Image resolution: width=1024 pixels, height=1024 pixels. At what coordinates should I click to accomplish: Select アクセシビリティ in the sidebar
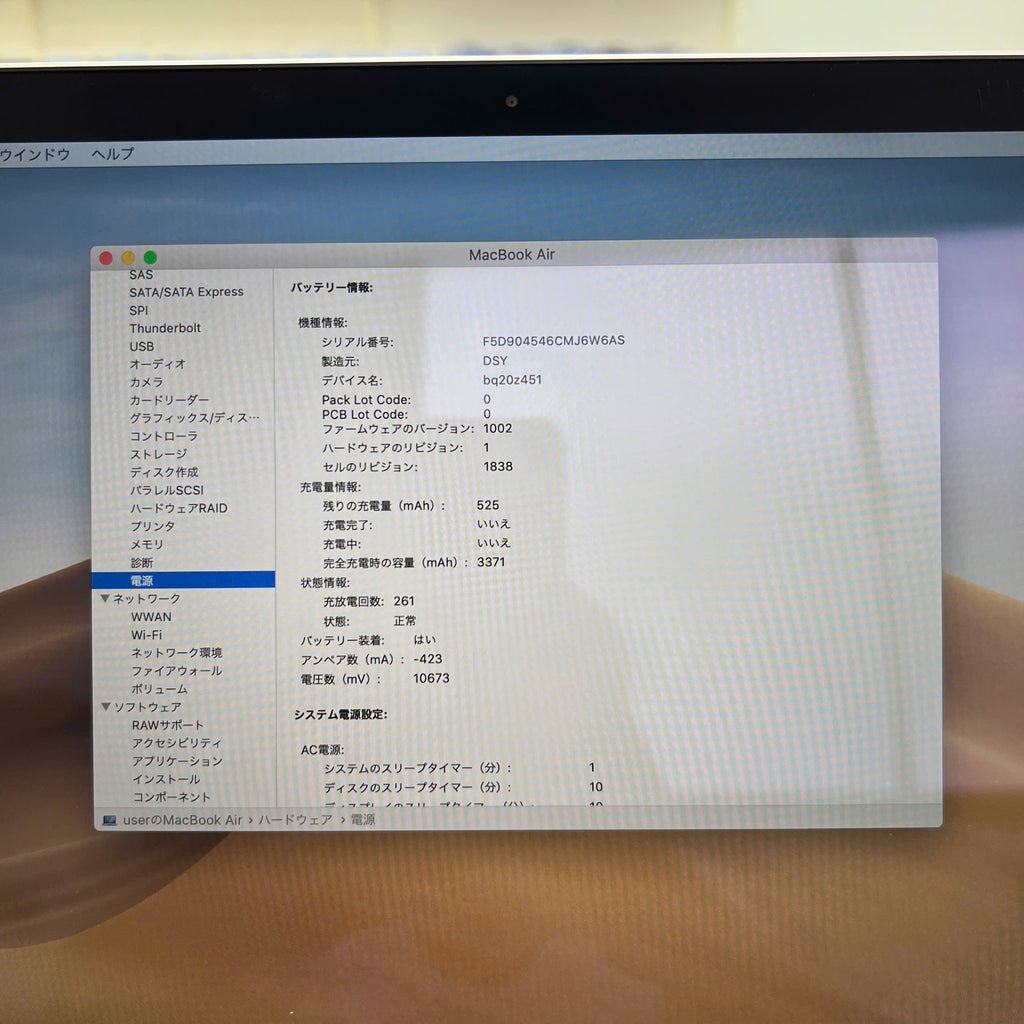(177, 743)
